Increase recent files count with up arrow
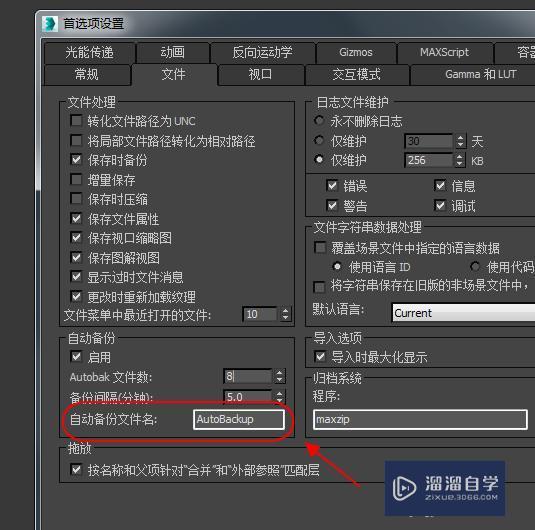The image size is (535, 530). [285, 311]
